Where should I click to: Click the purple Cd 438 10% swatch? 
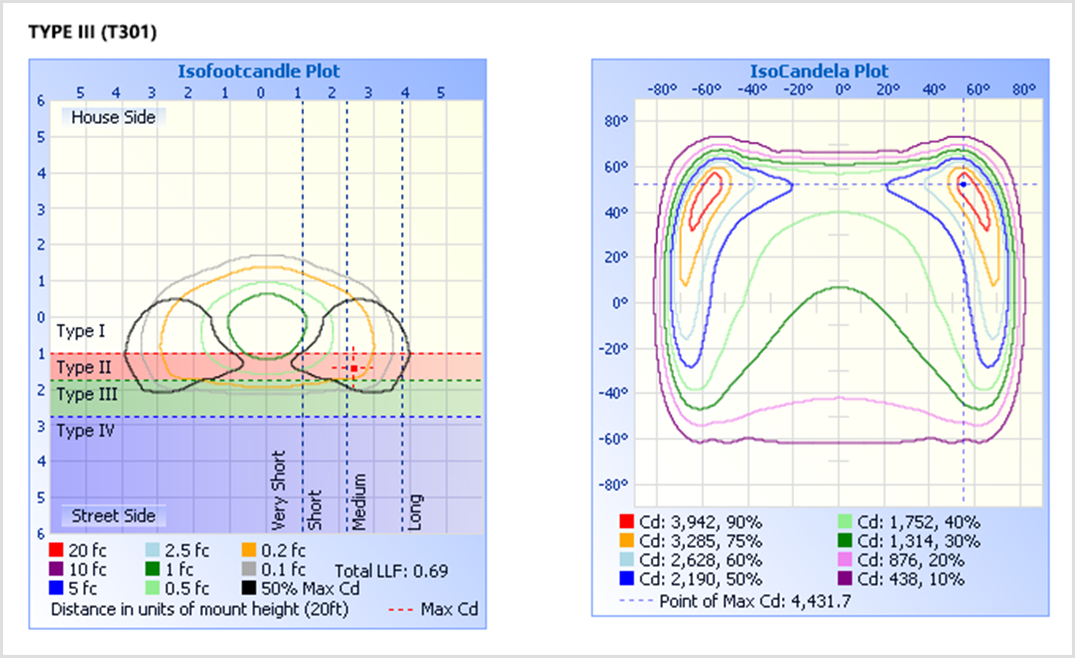click(844, 579)
